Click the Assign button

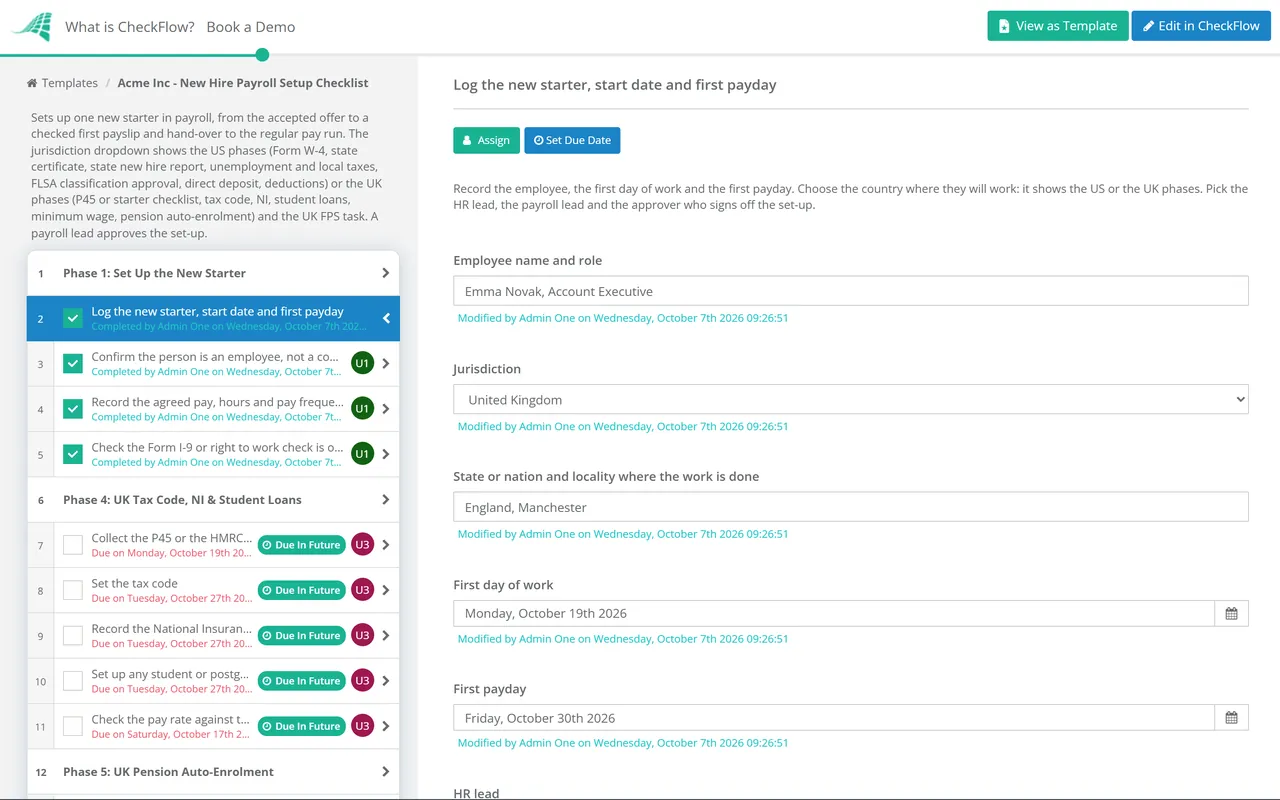(x=487, y=140)
